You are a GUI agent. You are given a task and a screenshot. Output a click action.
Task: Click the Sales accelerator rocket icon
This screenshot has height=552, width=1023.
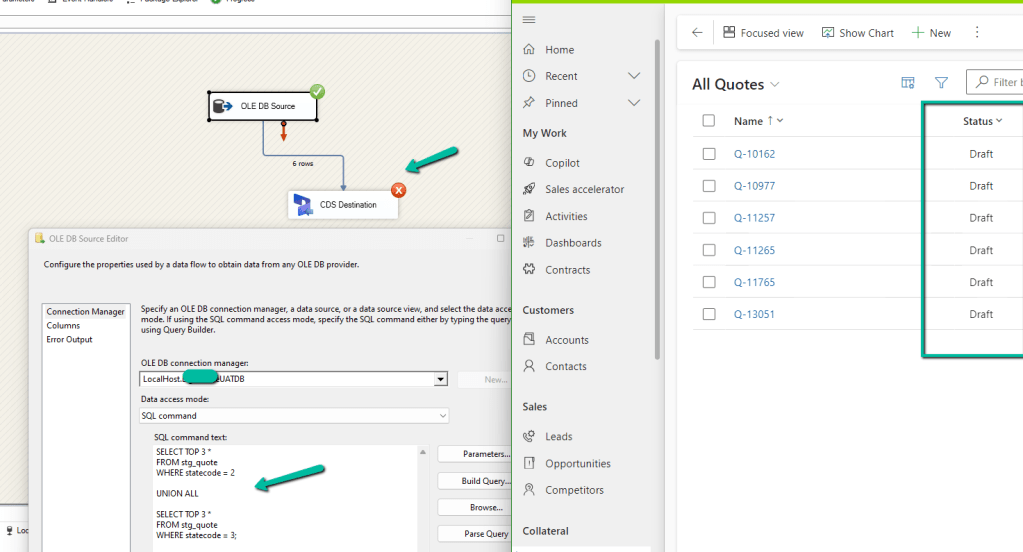tap(529, 189)
